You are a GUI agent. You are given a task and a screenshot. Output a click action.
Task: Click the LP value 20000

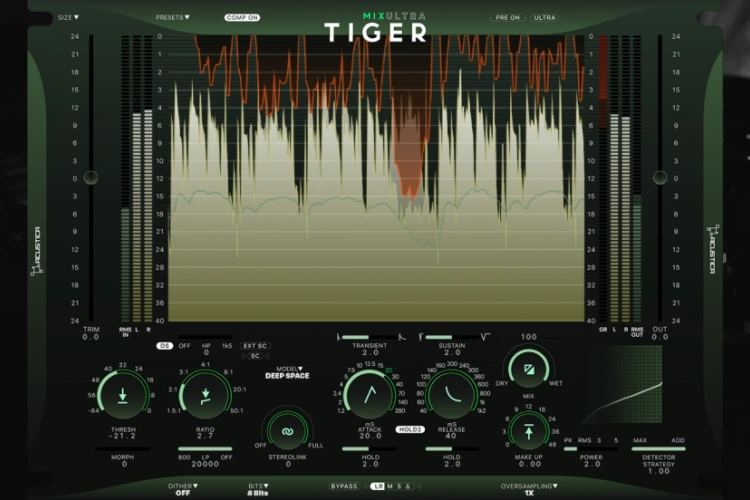pyautogui.click(x=205, y=464)
